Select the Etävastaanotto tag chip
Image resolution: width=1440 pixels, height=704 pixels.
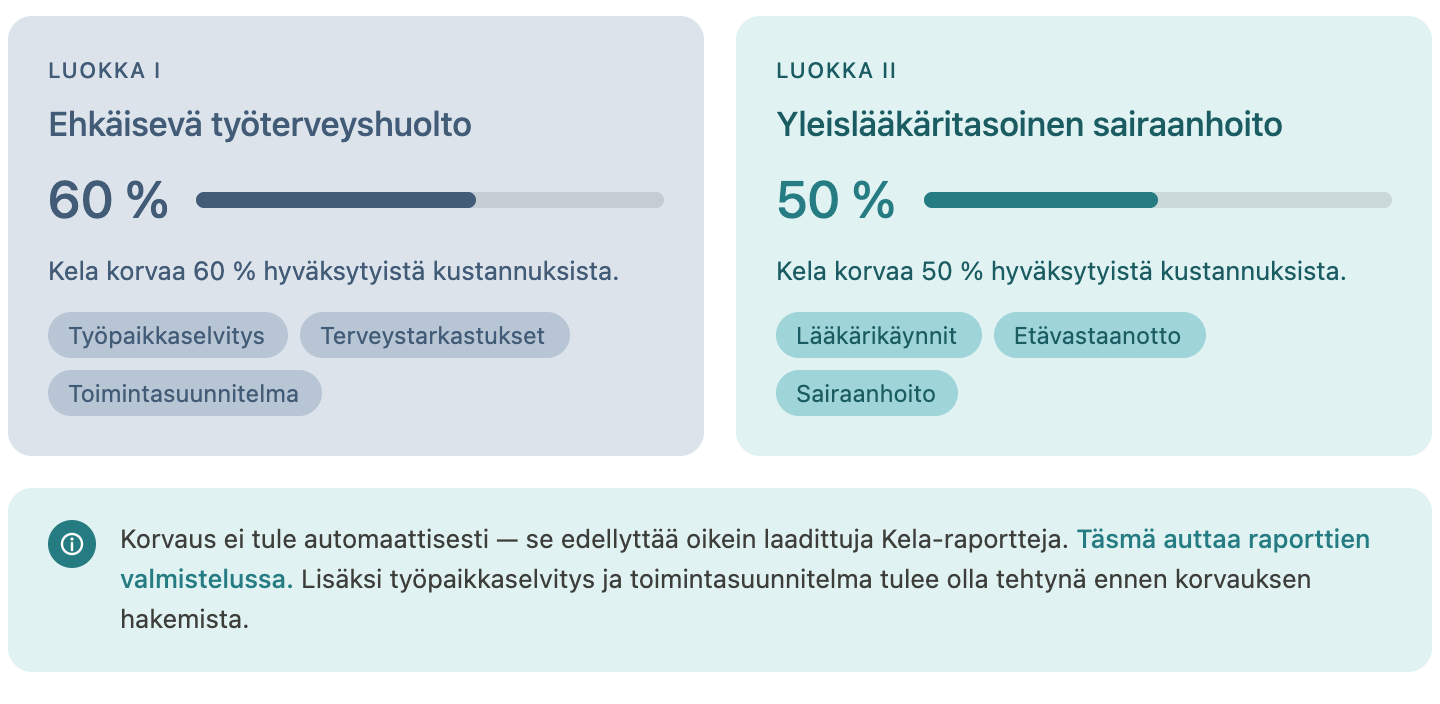[1100, 335]
